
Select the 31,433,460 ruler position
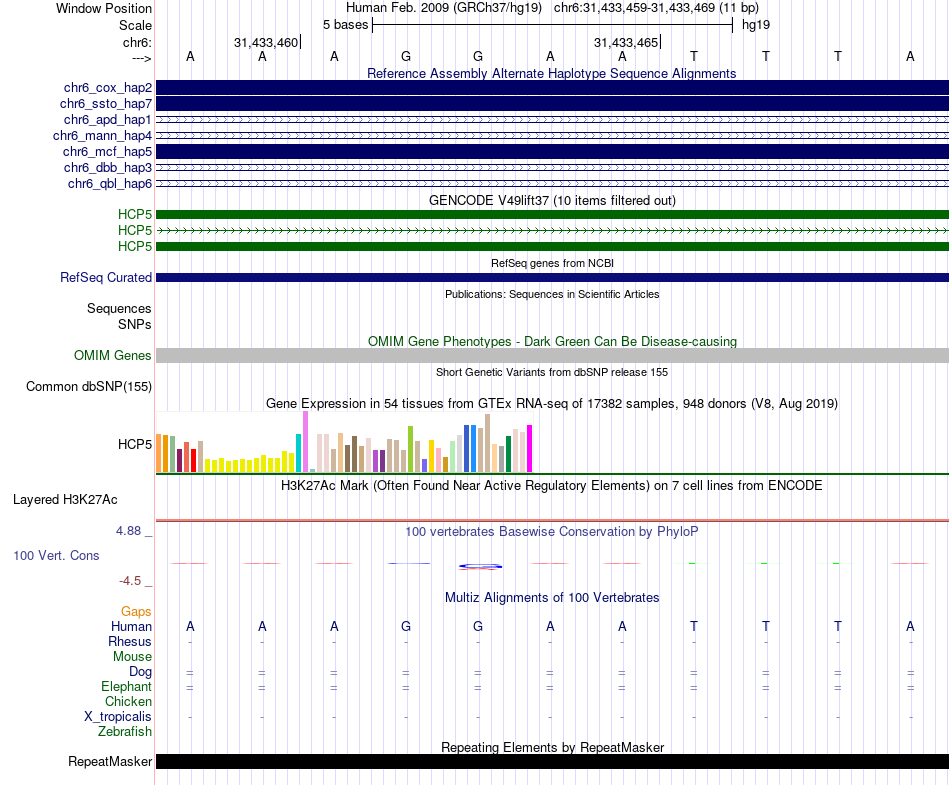point(266,42)
